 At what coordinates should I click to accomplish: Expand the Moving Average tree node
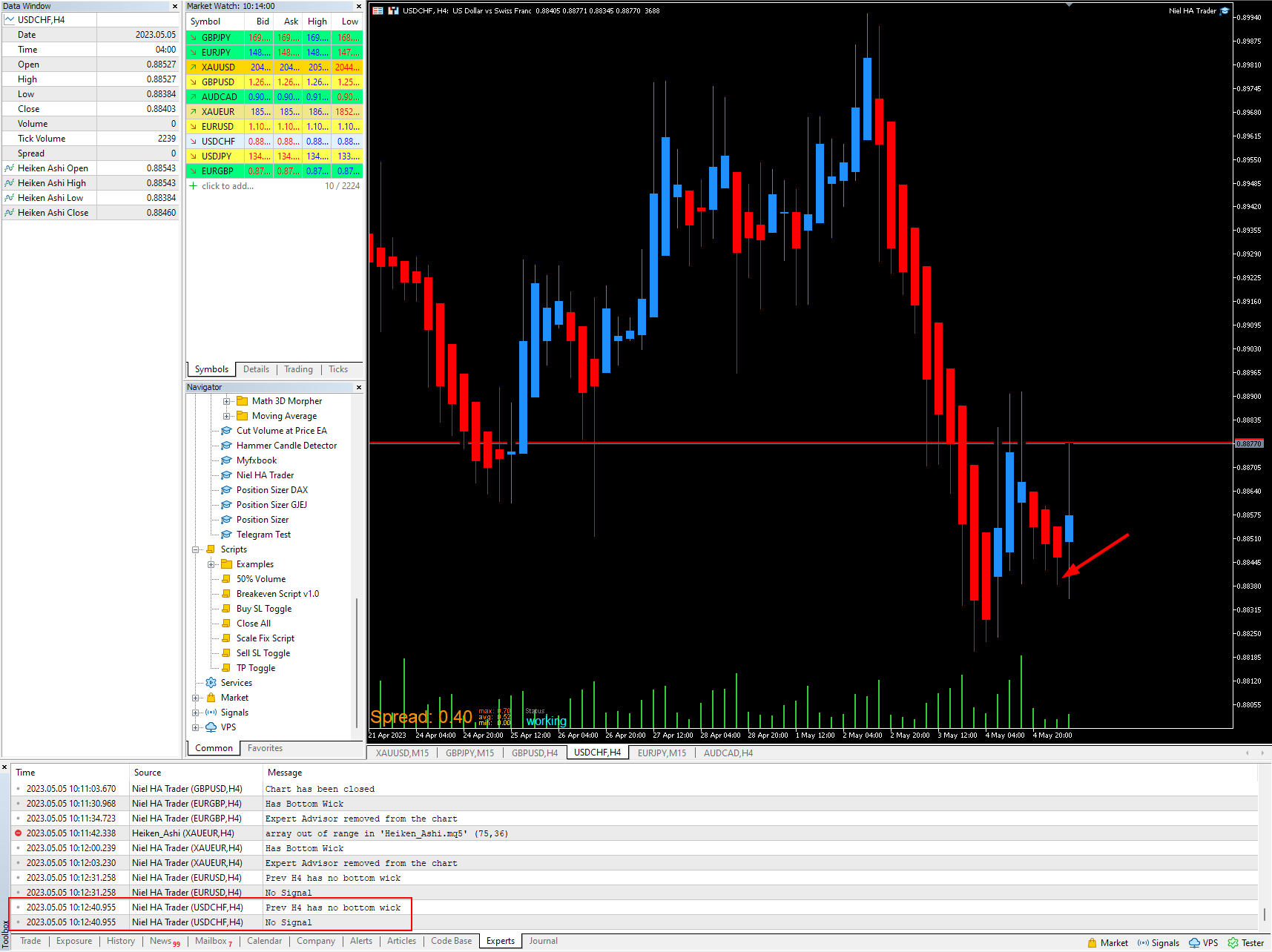(x=227, y=416)
